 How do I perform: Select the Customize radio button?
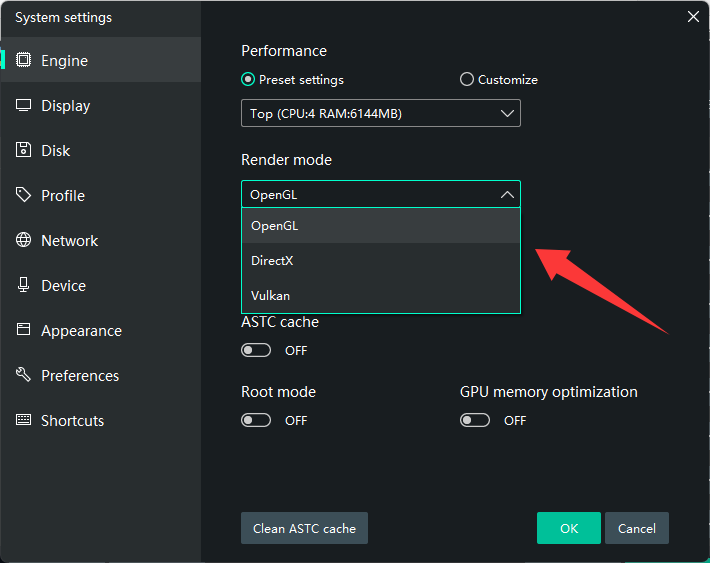tap(467, 80)
